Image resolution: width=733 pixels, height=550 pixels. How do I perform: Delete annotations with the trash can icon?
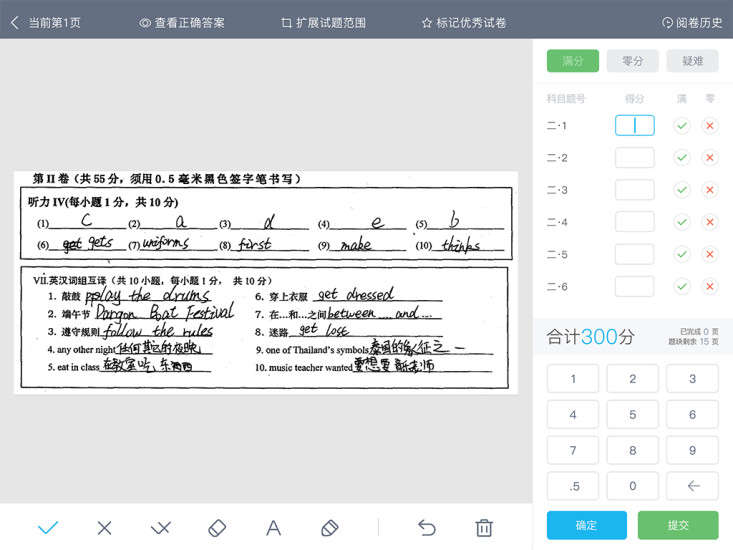click(x=484, y=528)
